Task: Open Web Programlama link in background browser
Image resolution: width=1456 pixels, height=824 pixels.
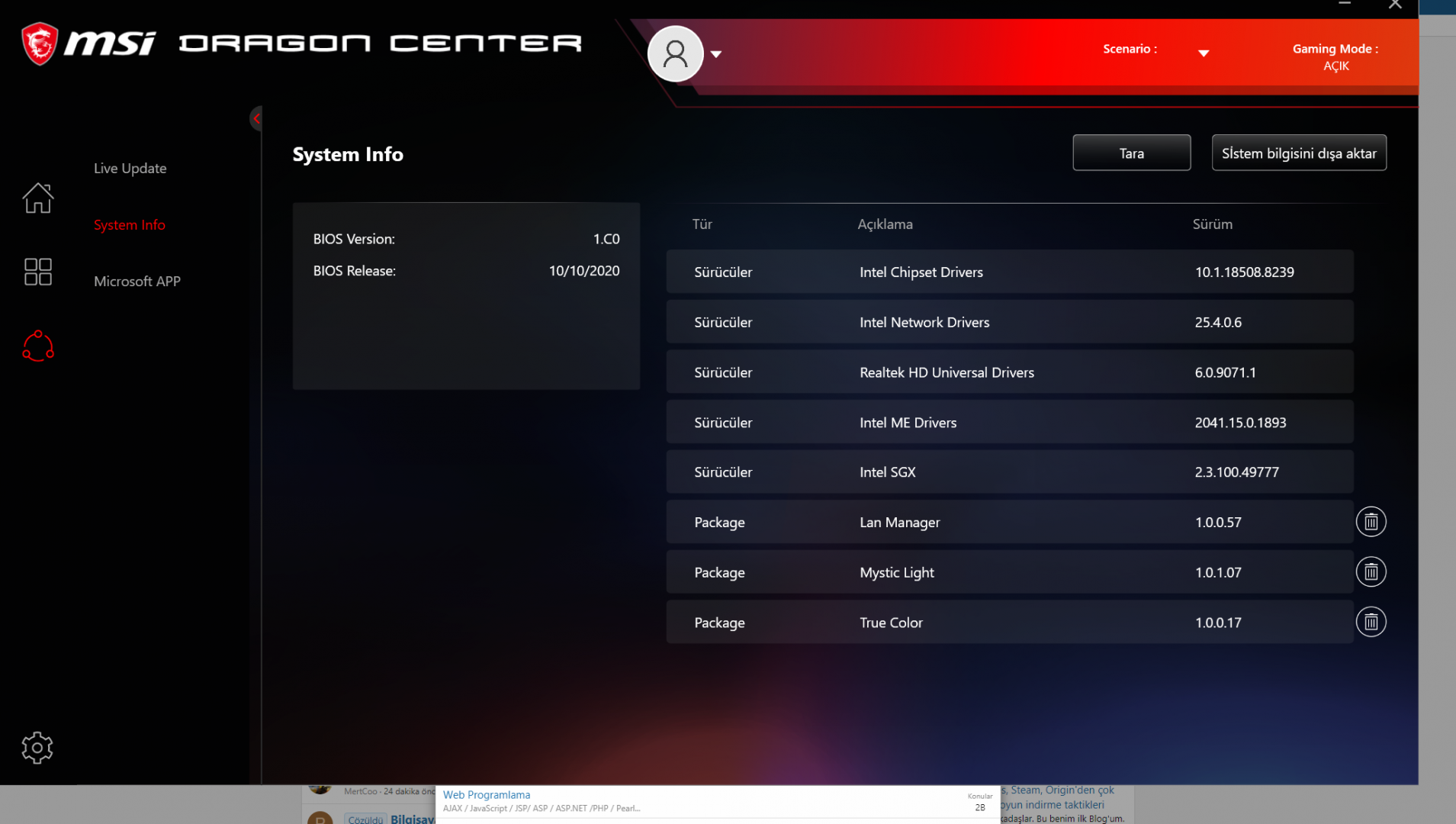Action: 487,795
